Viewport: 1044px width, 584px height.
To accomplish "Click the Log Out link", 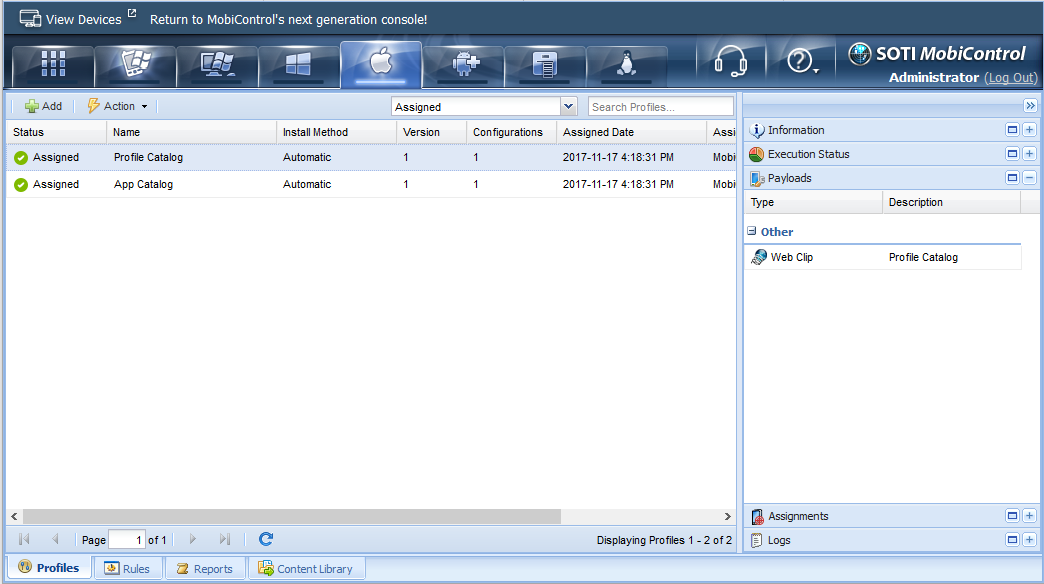I will point(1010,78).
